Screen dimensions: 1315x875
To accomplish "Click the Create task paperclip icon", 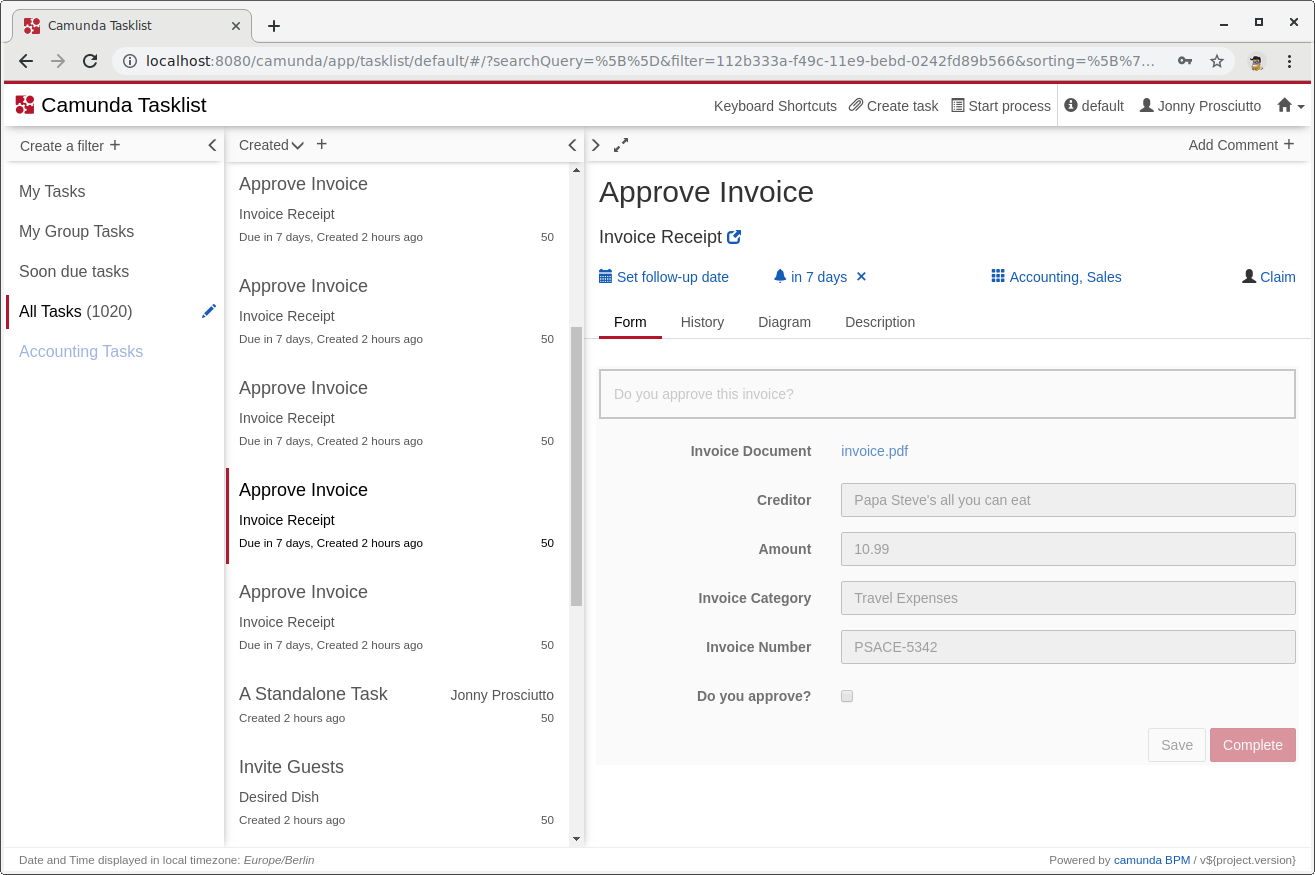I will pyautogui.click(x=856, y=105).
